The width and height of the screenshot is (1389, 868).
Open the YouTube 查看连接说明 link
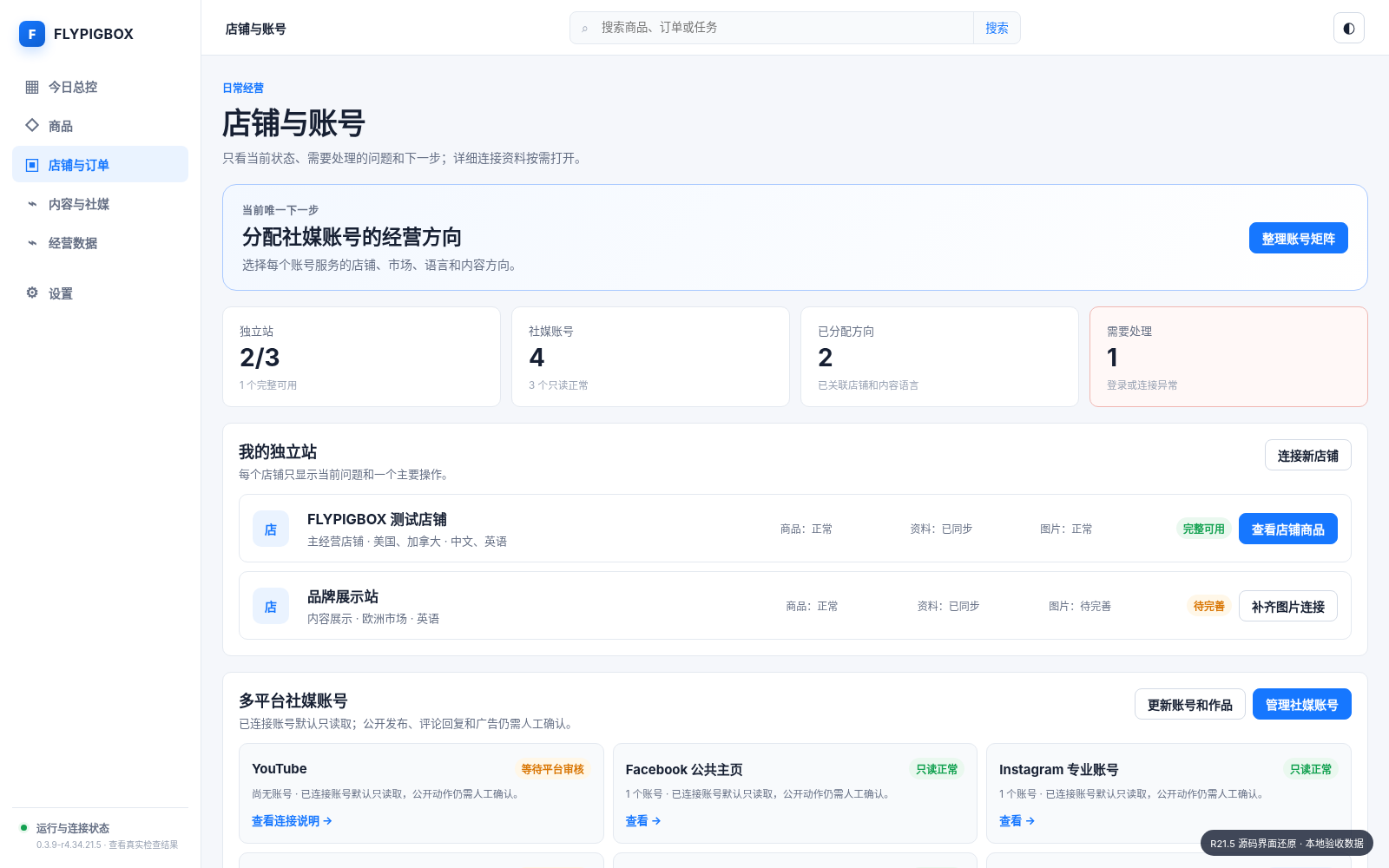click(292, 820)
